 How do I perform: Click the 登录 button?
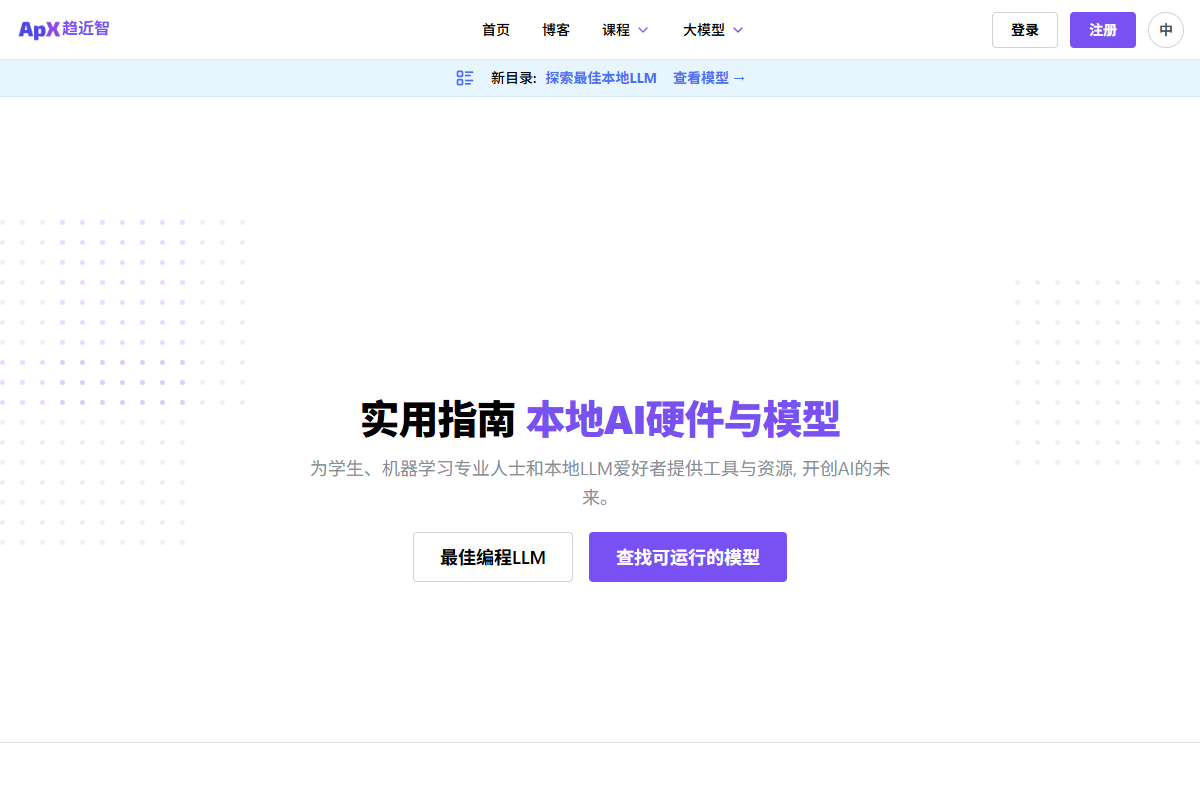click(1024, 30)
